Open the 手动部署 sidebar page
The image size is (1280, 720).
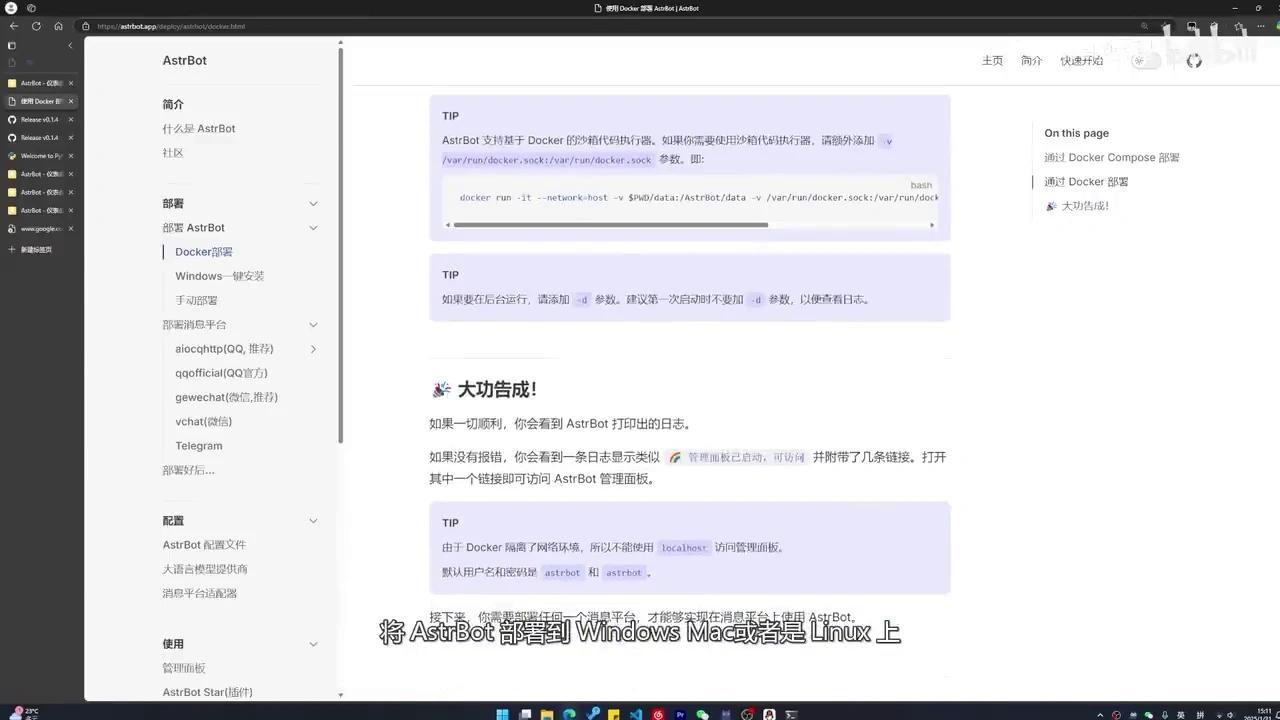pyautogui.click(x=196, y=300)
